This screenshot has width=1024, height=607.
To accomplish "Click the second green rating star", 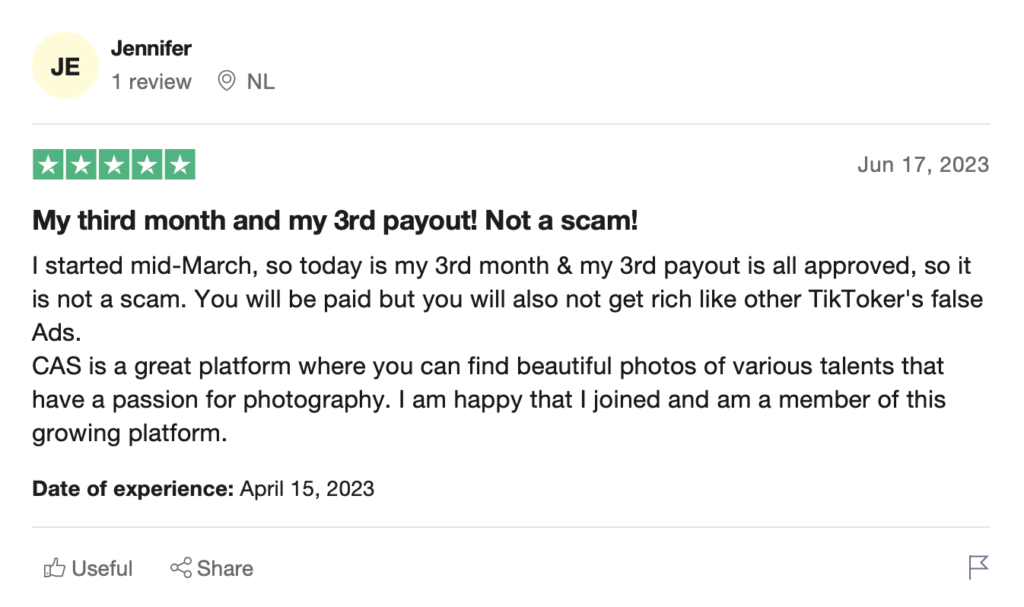I will [81, 165].
